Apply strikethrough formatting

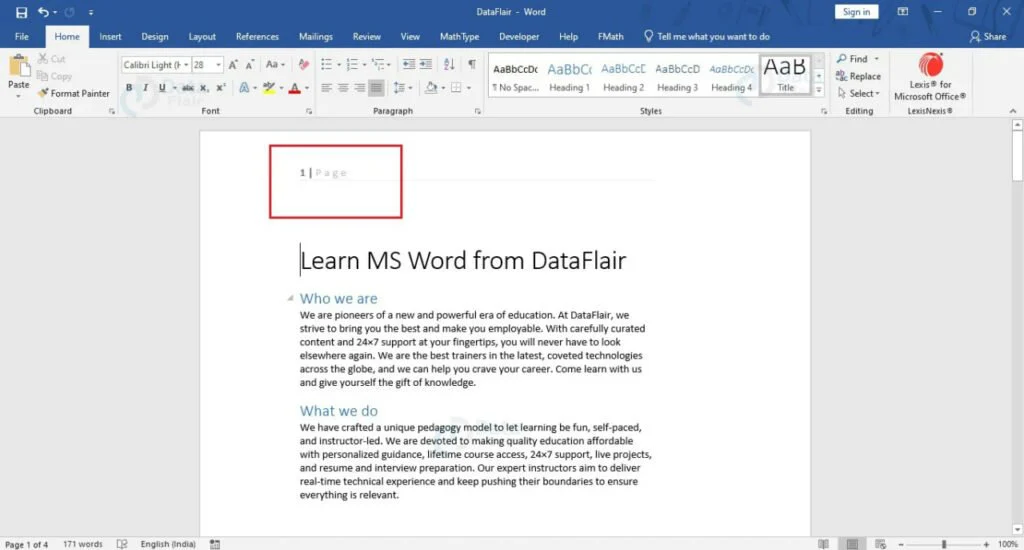coord(187,88)
